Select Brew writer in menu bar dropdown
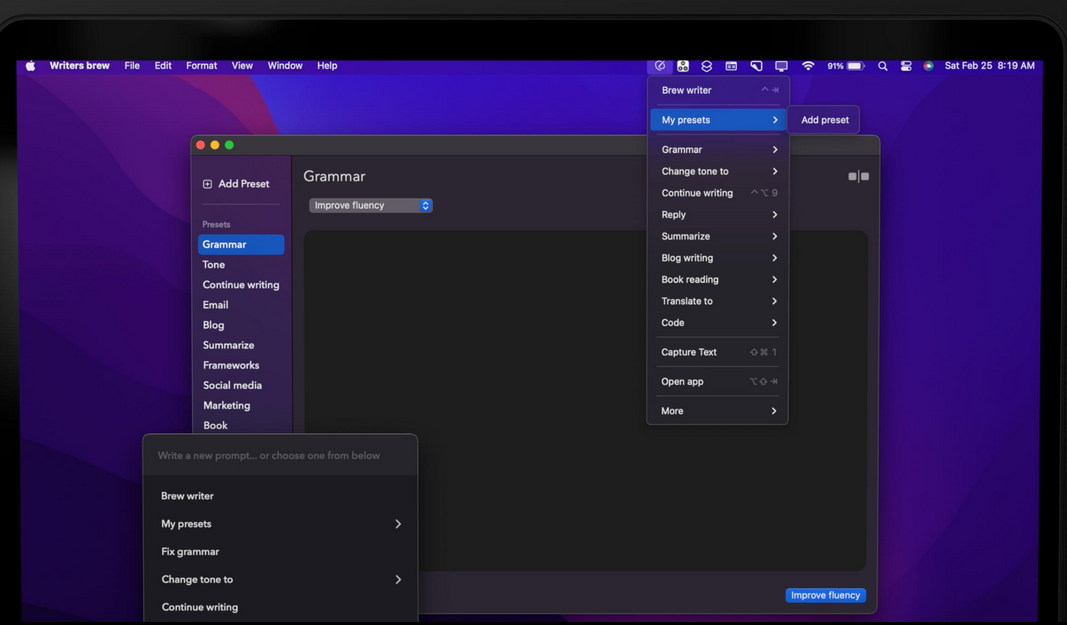The width and height of the screenshot is (1067, 625). (x=718, y=90)
